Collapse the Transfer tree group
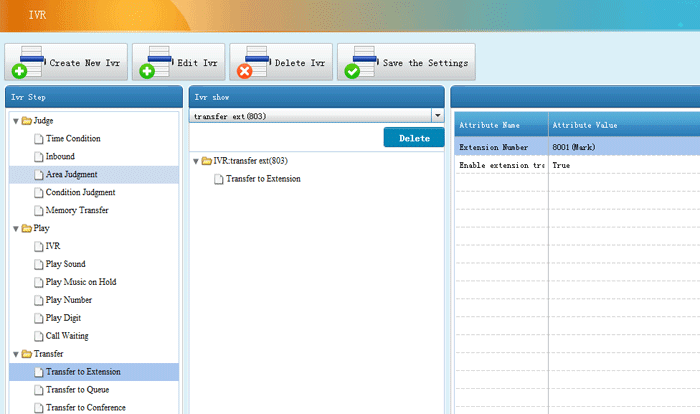 click(15, 354)
